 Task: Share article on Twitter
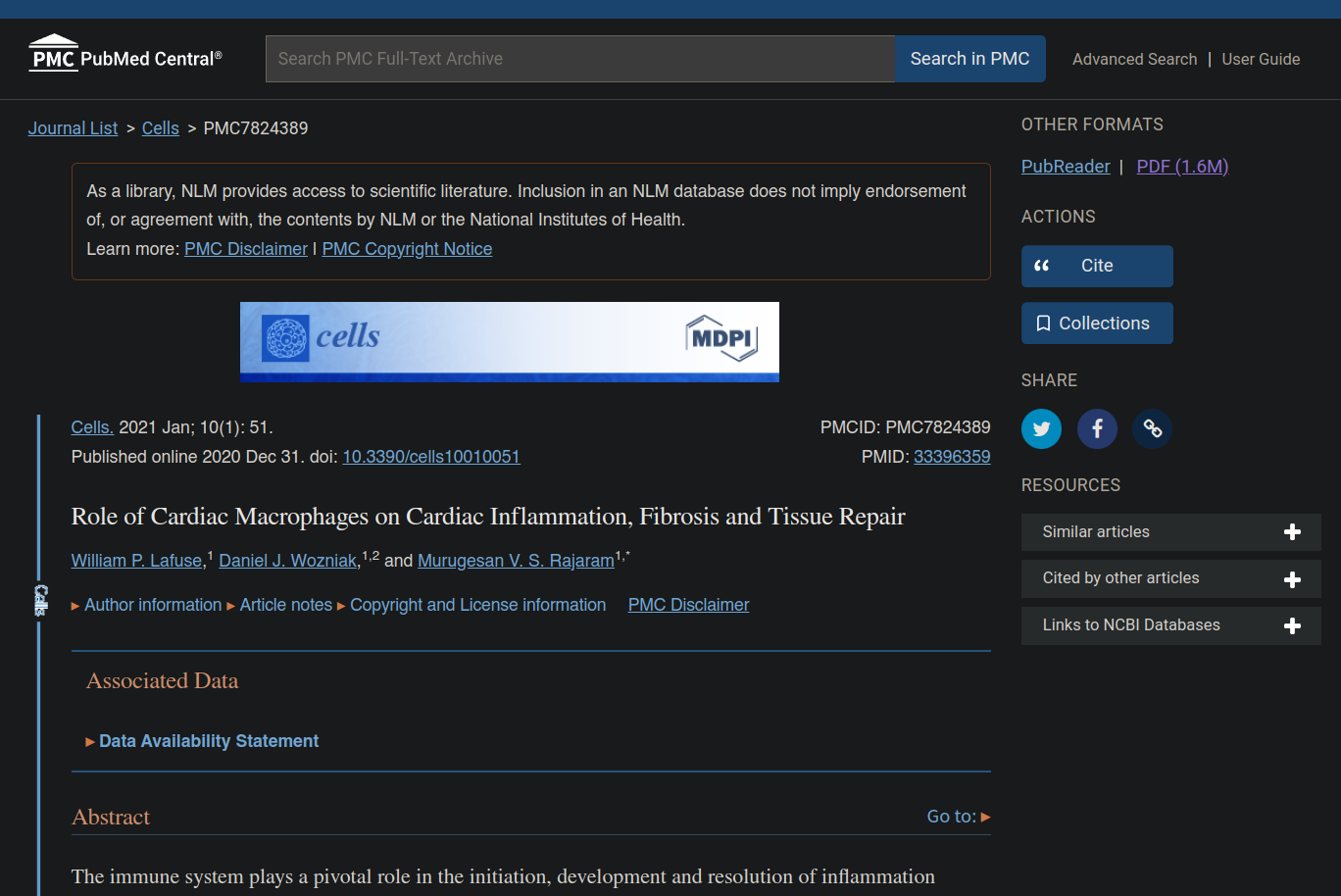pyautogui.click(x=1041, y=428)
